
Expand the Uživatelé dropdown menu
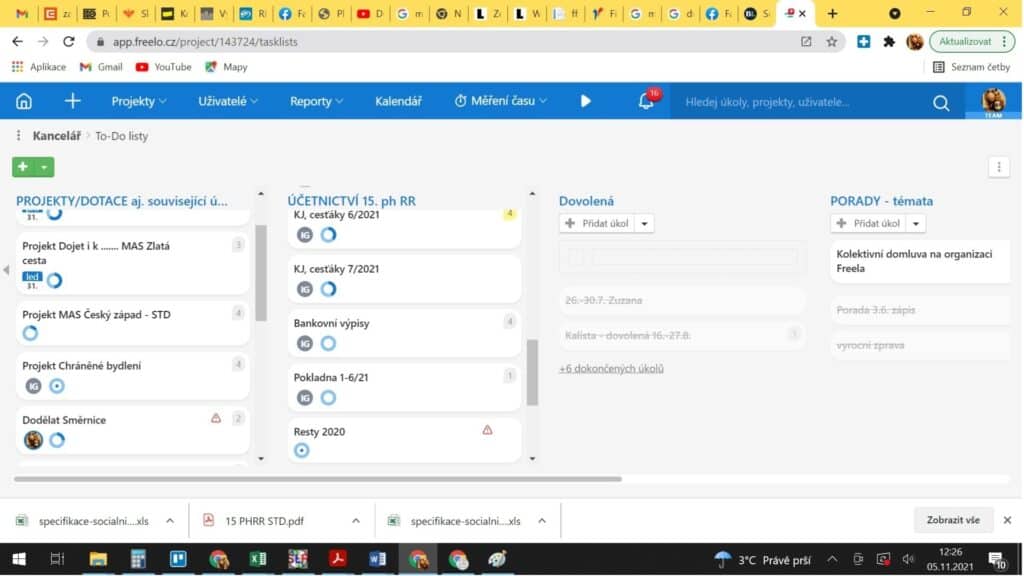click(x=228, y=101)
